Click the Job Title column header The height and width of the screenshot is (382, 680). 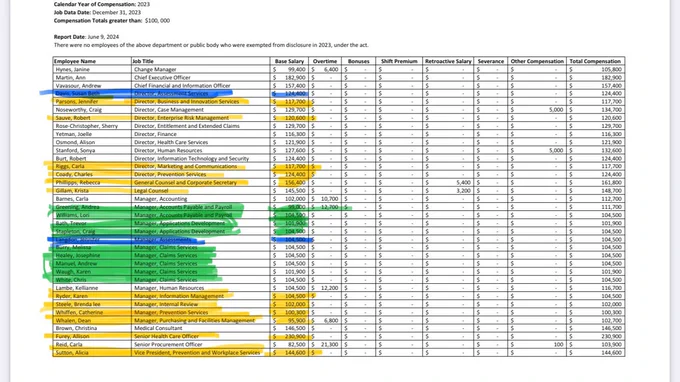[x=143, y=61]
